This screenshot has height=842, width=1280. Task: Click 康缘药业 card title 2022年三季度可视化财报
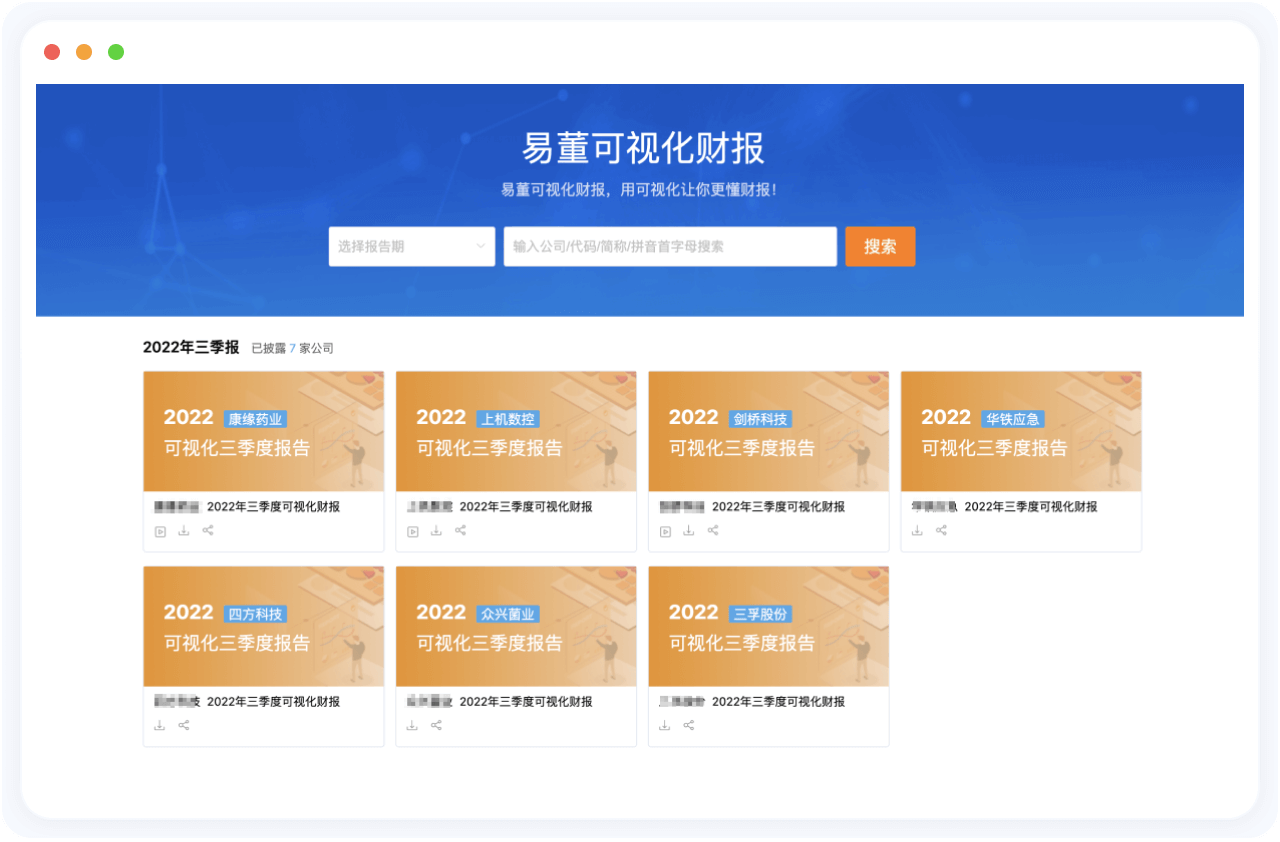(273, 507)
